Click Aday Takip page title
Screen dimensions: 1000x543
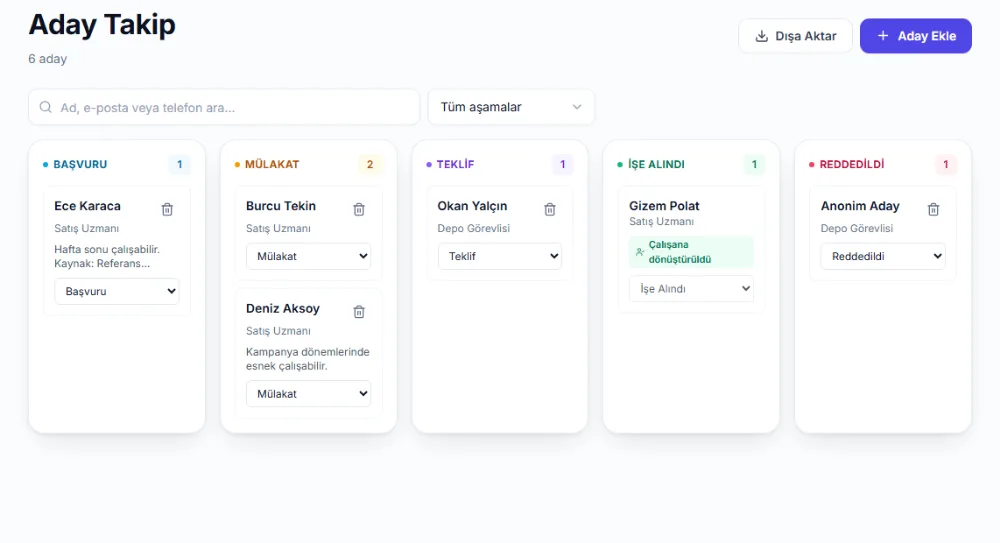pos(102,25)
